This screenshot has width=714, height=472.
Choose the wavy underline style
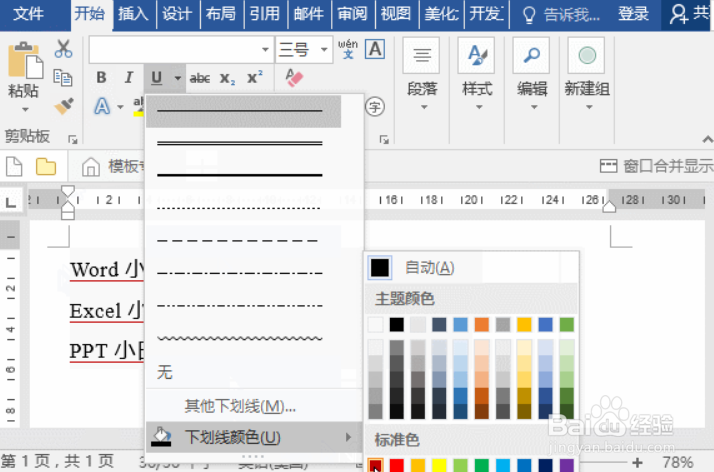[x=243, y=338]
